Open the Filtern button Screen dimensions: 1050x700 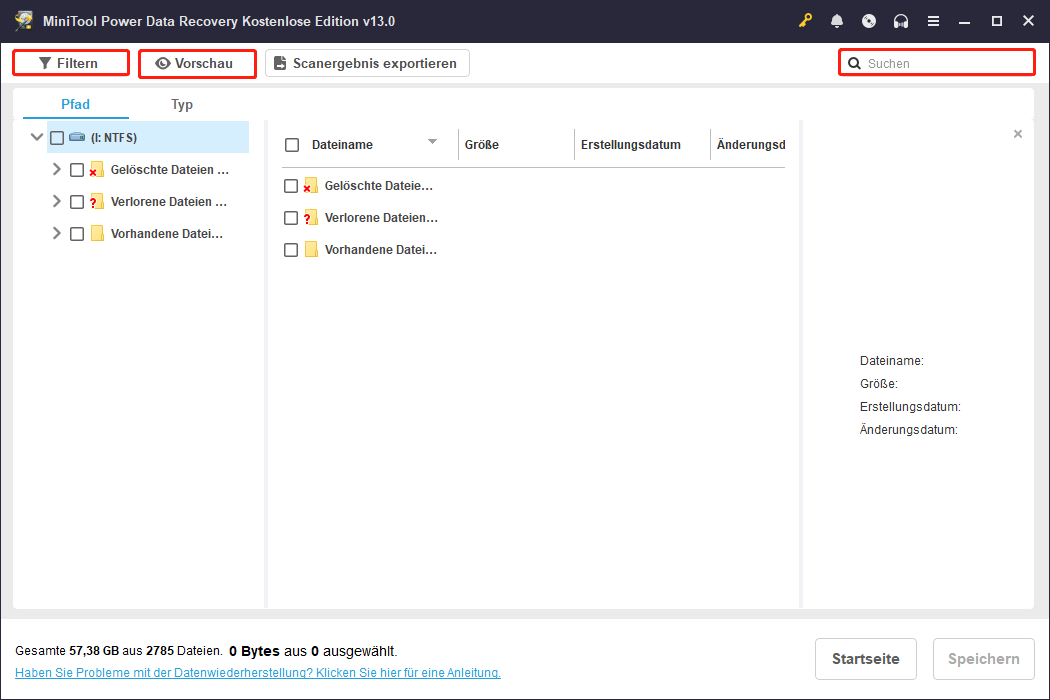pyautogui.click(x=71, y=63)
